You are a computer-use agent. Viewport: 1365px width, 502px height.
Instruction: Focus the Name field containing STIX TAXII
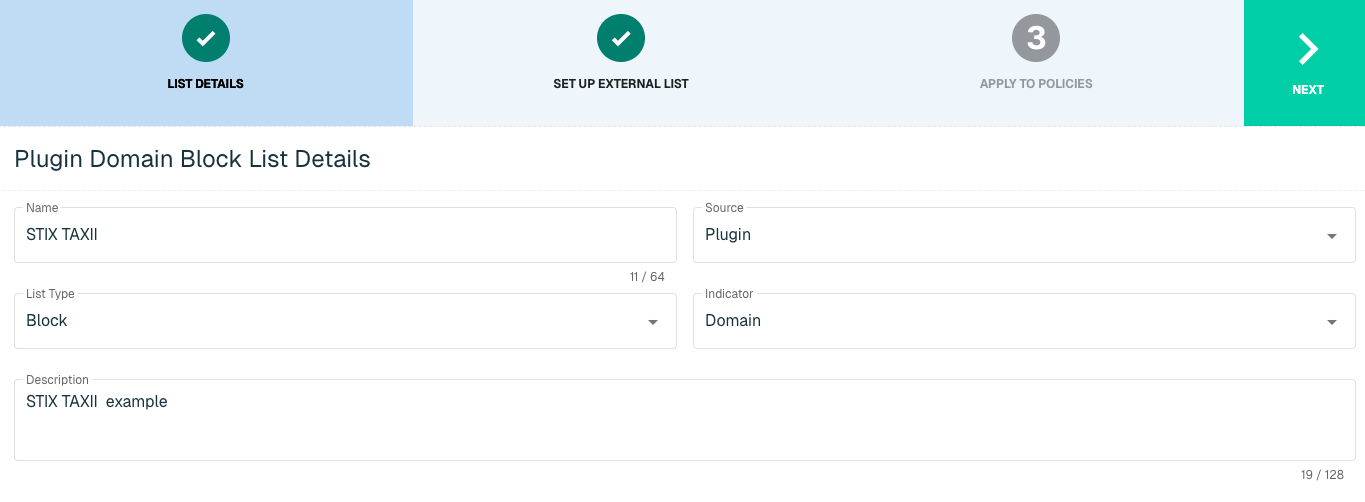[x=345, y=235]
